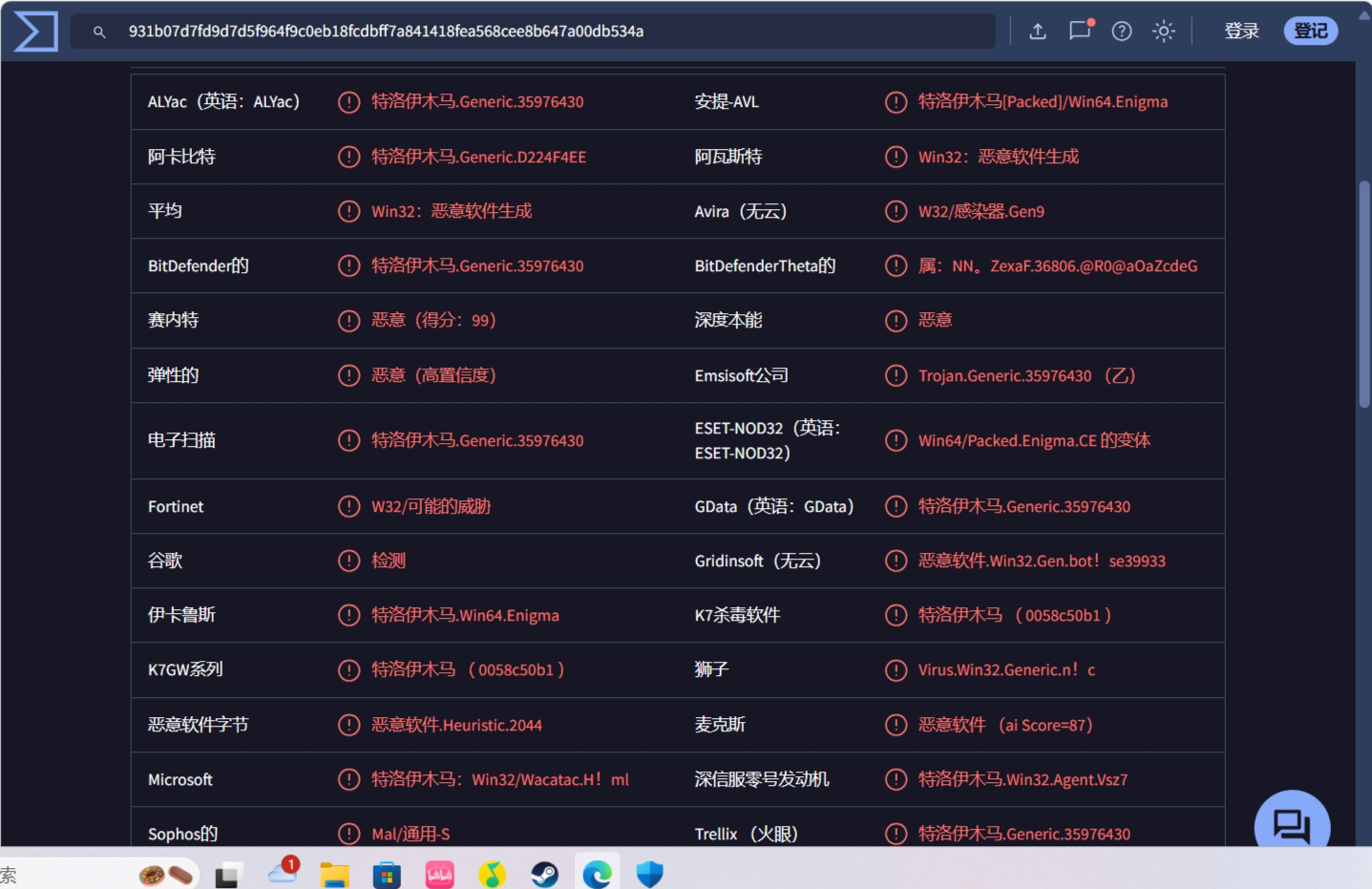The width and height of the screenshot is (1372, 889).
Task: Select the 深信服零号发动机 vendor name
Action: [x=762, y=779]
